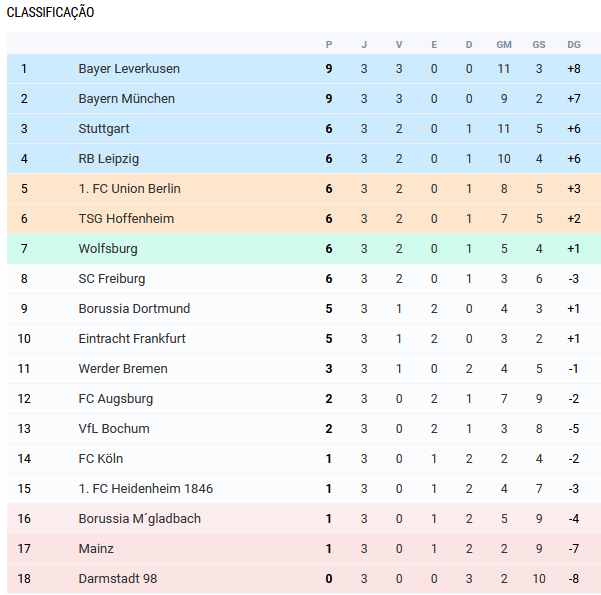Click the V wins column header
Viewport: 601px width, 595px height.
coord(399,44)
